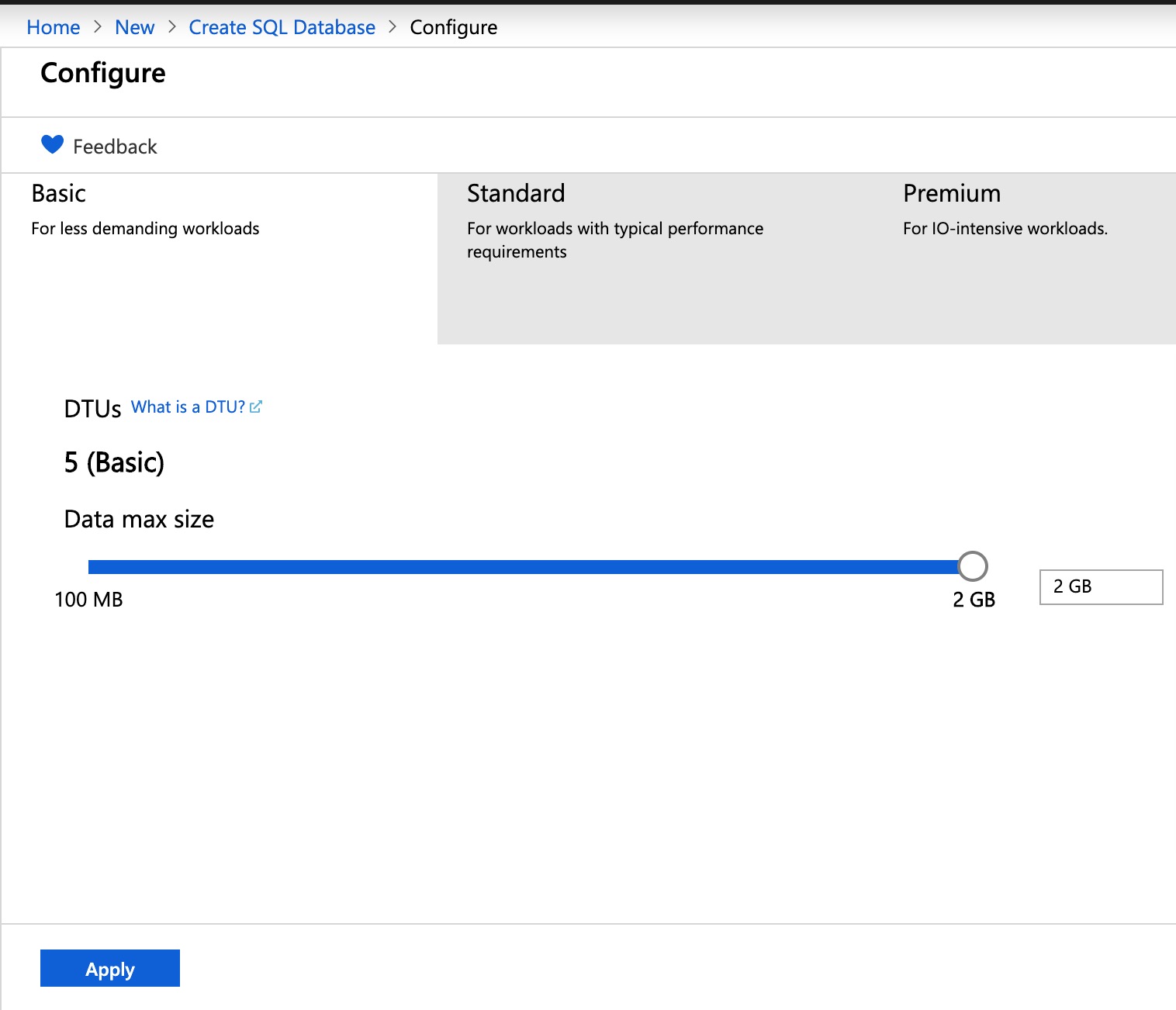This screenshot has width=1176, height=1010.
Task: Click the blue track of the size slider
Action: (520, 567)
